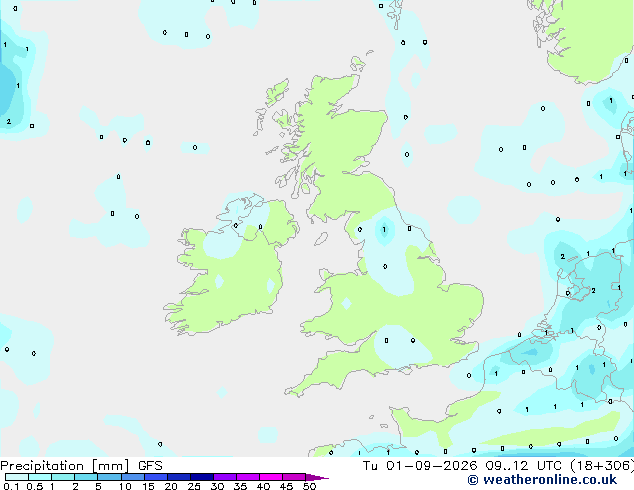Select the 45–50 mm legend swatch

(x=294, y=477)
